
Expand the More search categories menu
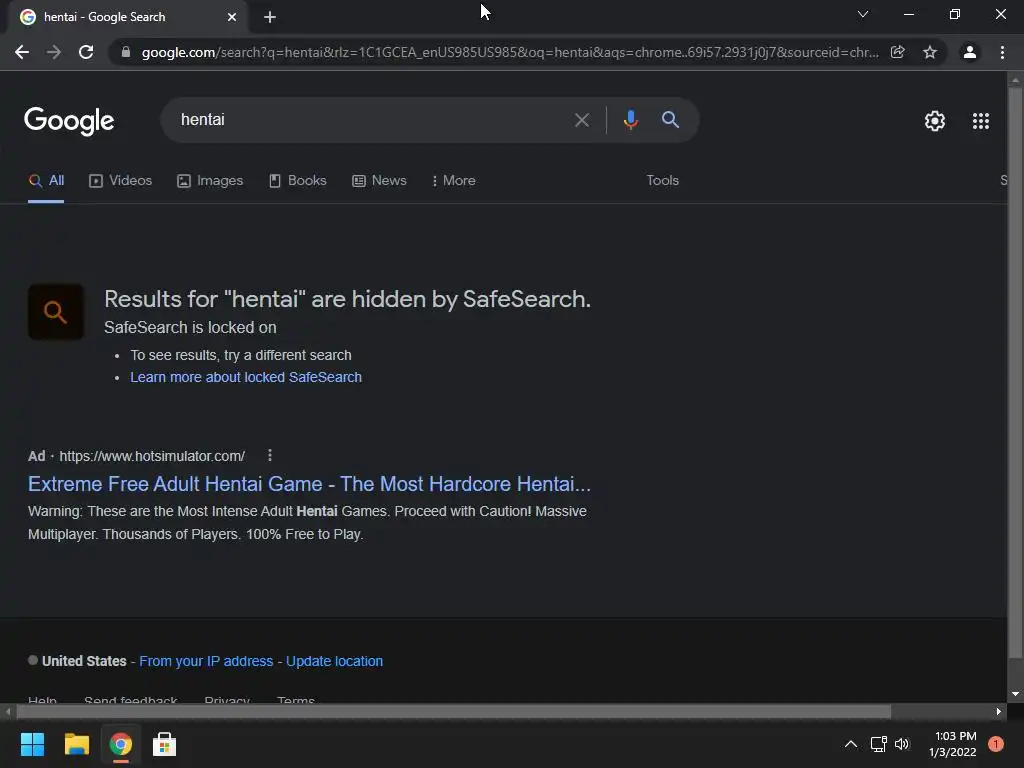point(454,181)
